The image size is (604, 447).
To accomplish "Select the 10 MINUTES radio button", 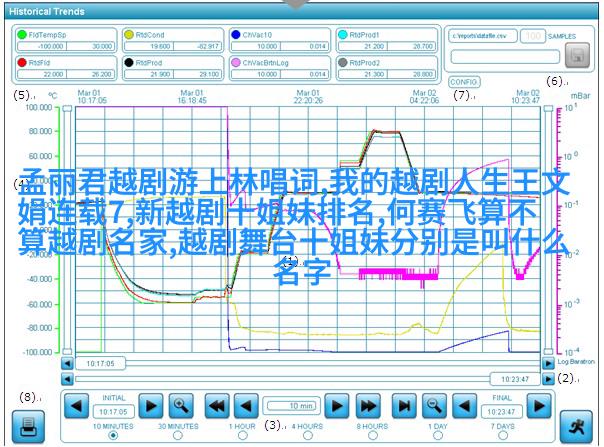I will pyautogui.click(x=113, y=435).
